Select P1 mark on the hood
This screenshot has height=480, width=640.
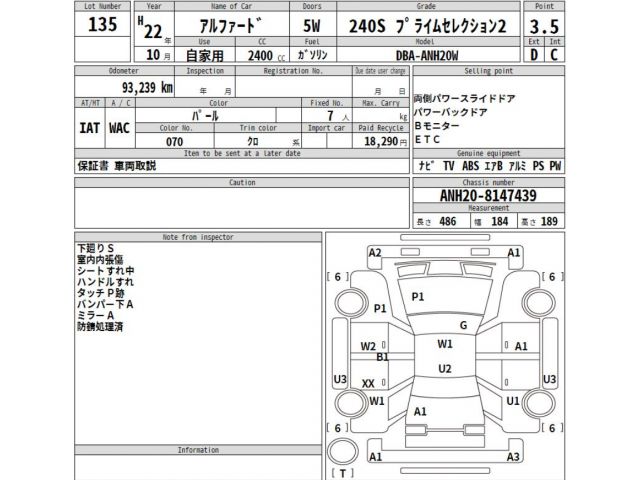[418, 297]
